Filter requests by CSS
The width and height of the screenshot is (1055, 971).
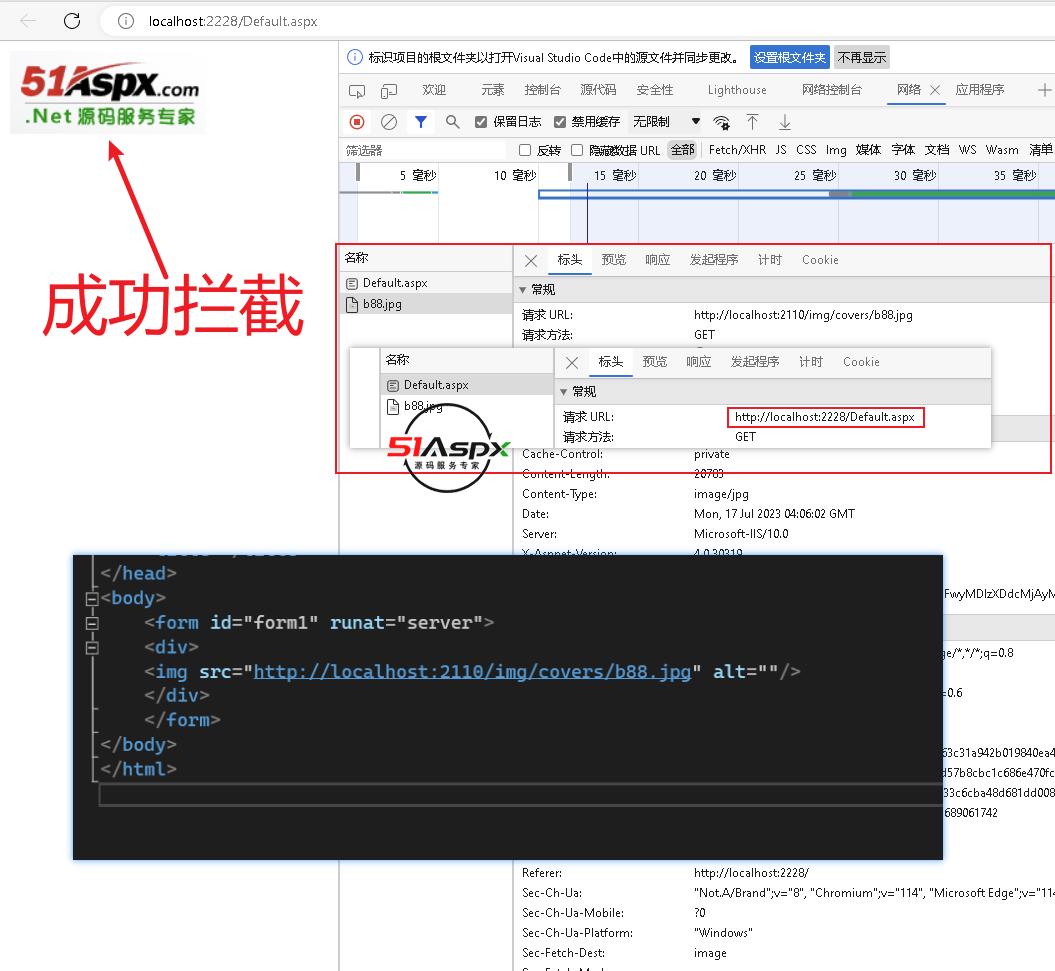[x=806, y=149]
